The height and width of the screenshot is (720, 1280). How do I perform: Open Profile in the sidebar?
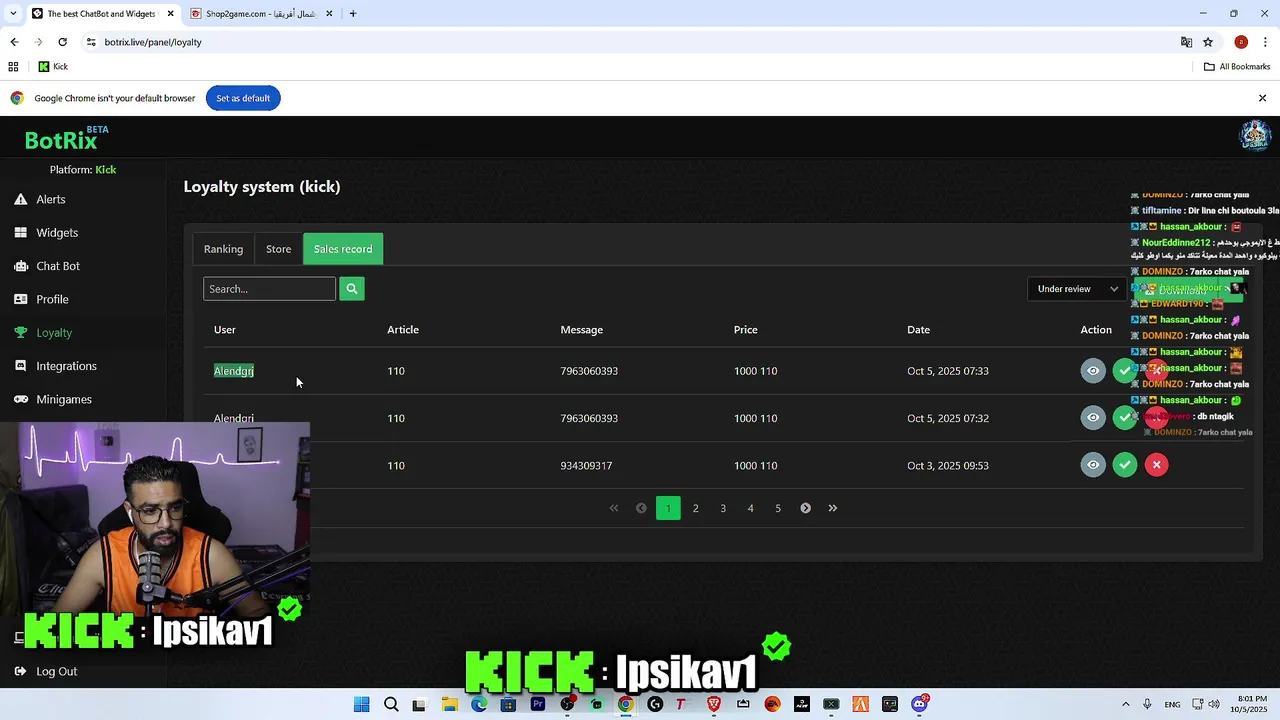click(52, 299)
